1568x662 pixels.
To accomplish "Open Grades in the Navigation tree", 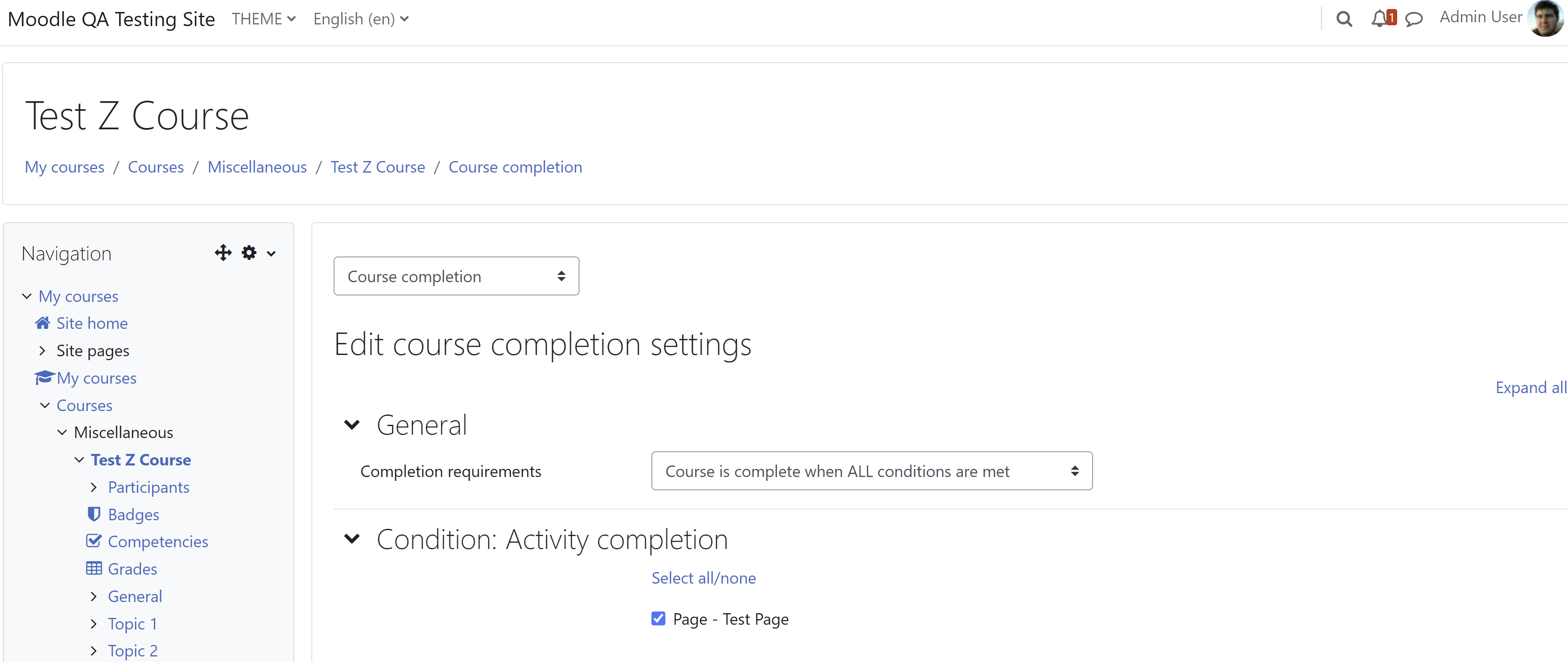I will point(132,569).
